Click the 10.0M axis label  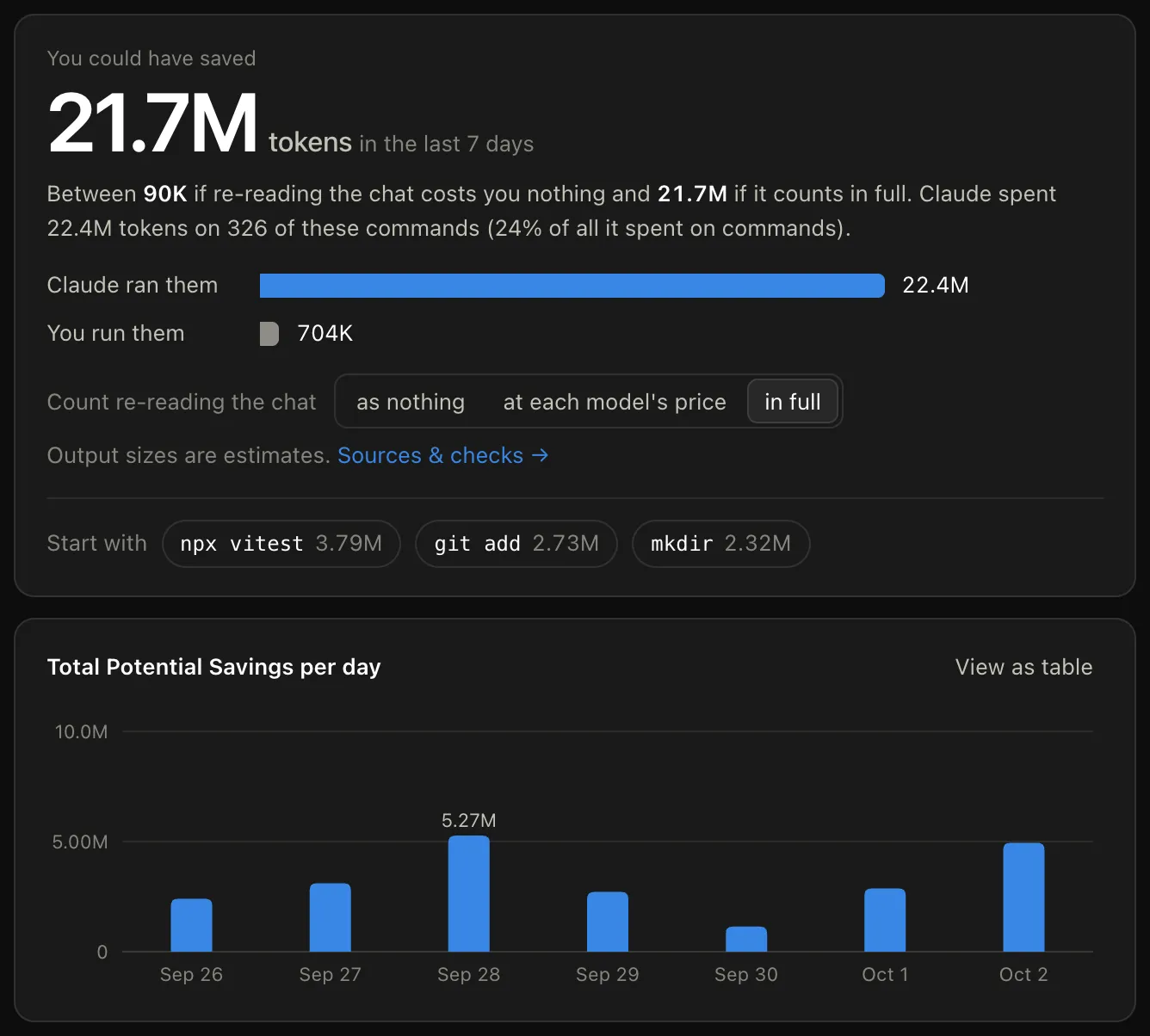[82, 732]
